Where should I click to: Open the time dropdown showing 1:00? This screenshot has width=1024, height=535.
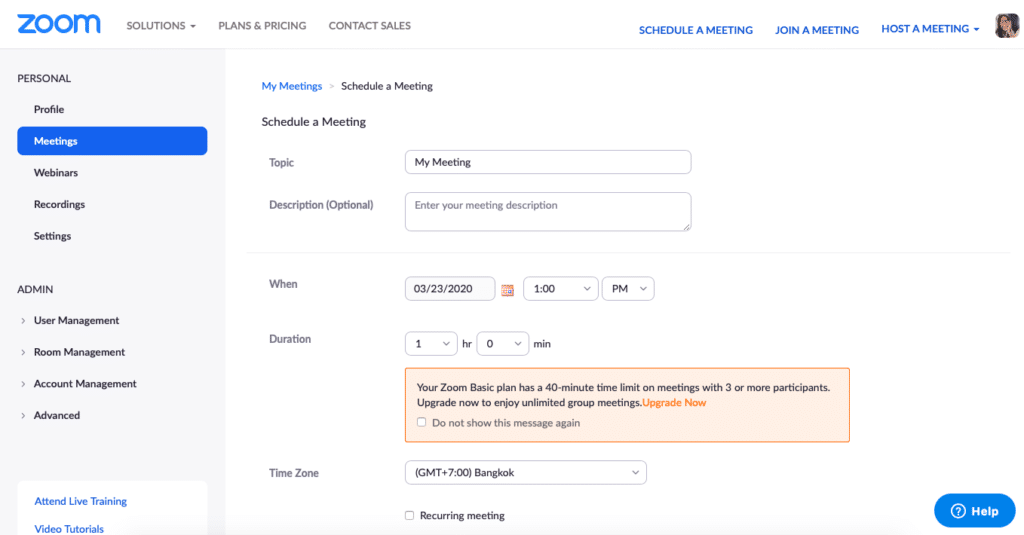point(560,288)
